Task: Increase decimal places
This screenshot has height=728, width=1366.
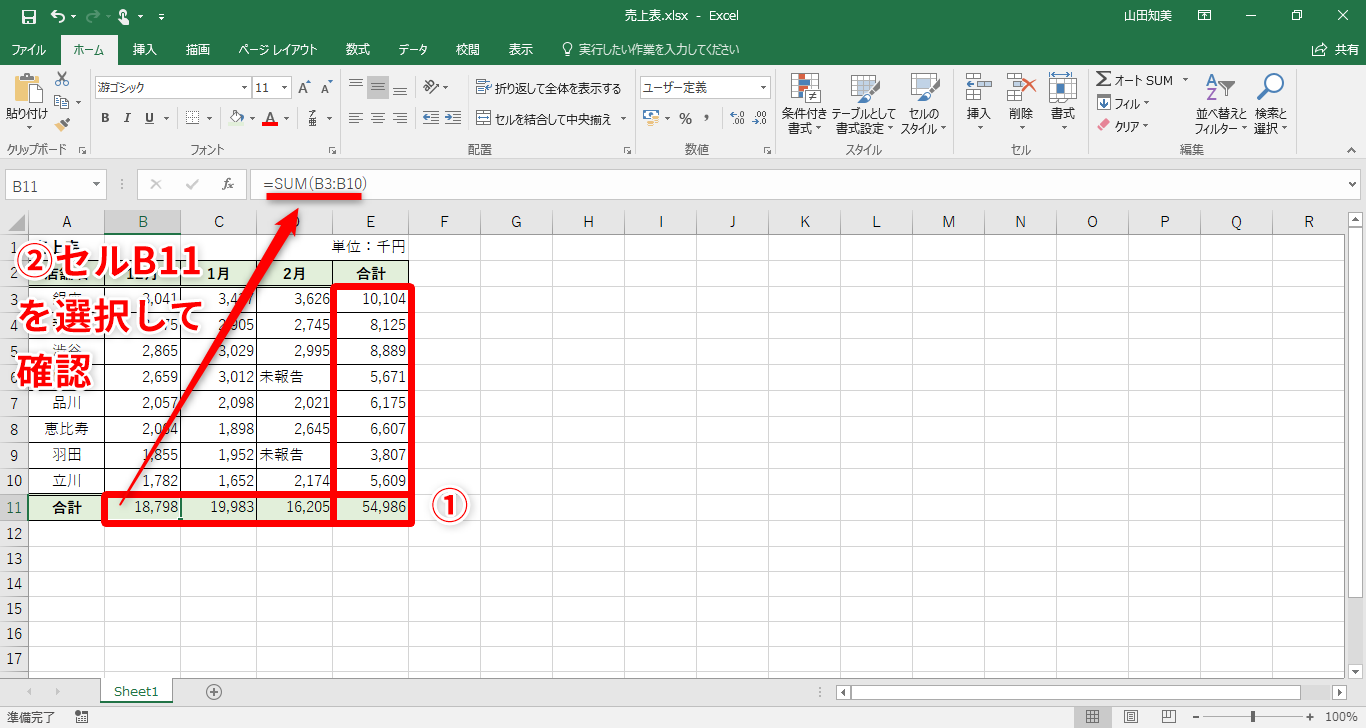Action: click(738, 118)
